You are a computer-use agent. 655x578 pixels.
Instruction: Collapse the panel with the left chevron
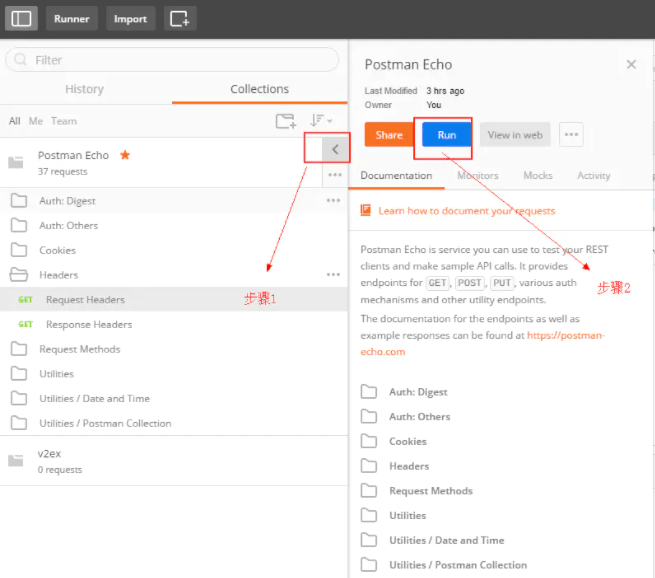pyautogui.click(x=335, y=149)
